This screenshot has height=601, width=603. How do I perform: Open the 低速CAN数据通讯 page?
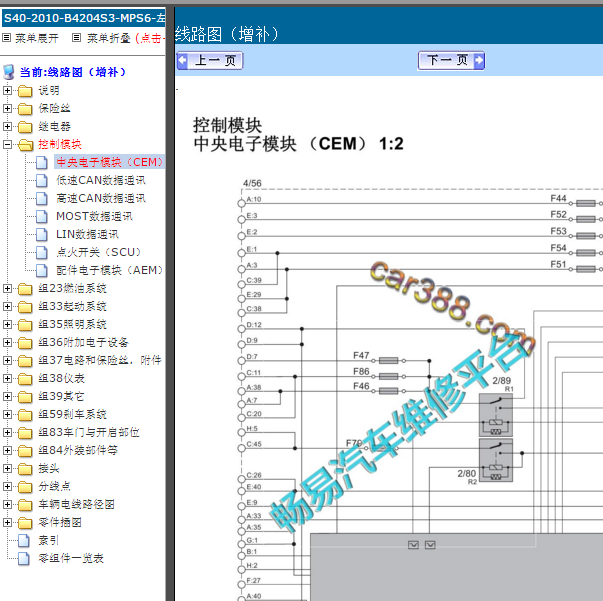click(101, 180)
